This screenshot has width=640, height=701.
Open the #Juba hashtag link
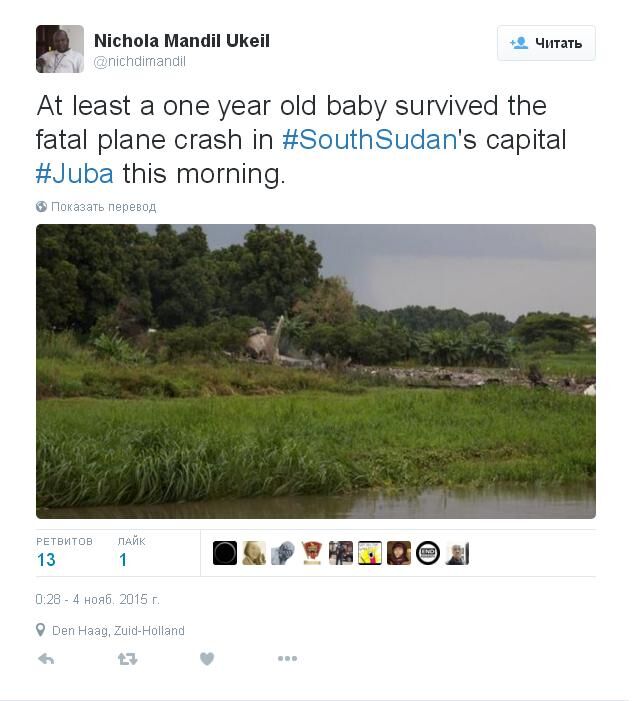click(x=75, y=173)
